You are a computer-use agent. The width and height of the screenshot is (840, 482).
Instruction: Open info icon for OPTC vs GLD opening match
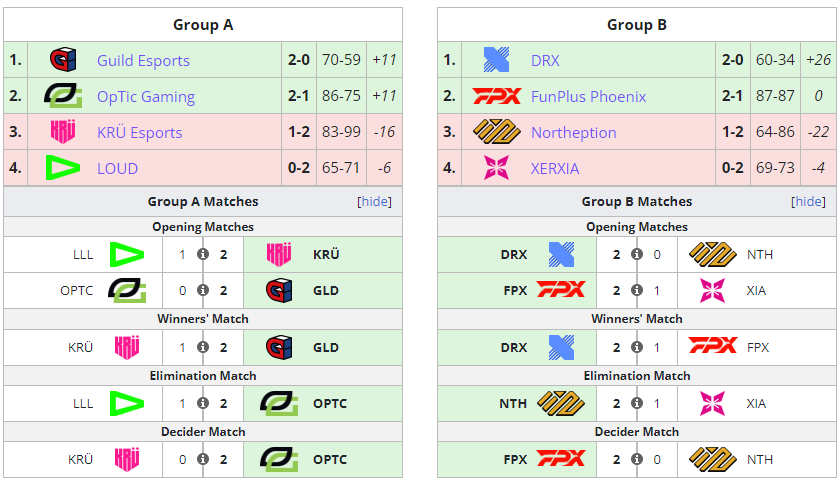[x=203, y=290]
